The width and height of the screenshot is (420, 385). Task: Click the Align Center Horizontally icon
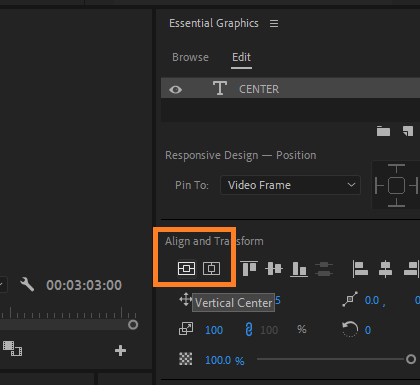[385, 269]
